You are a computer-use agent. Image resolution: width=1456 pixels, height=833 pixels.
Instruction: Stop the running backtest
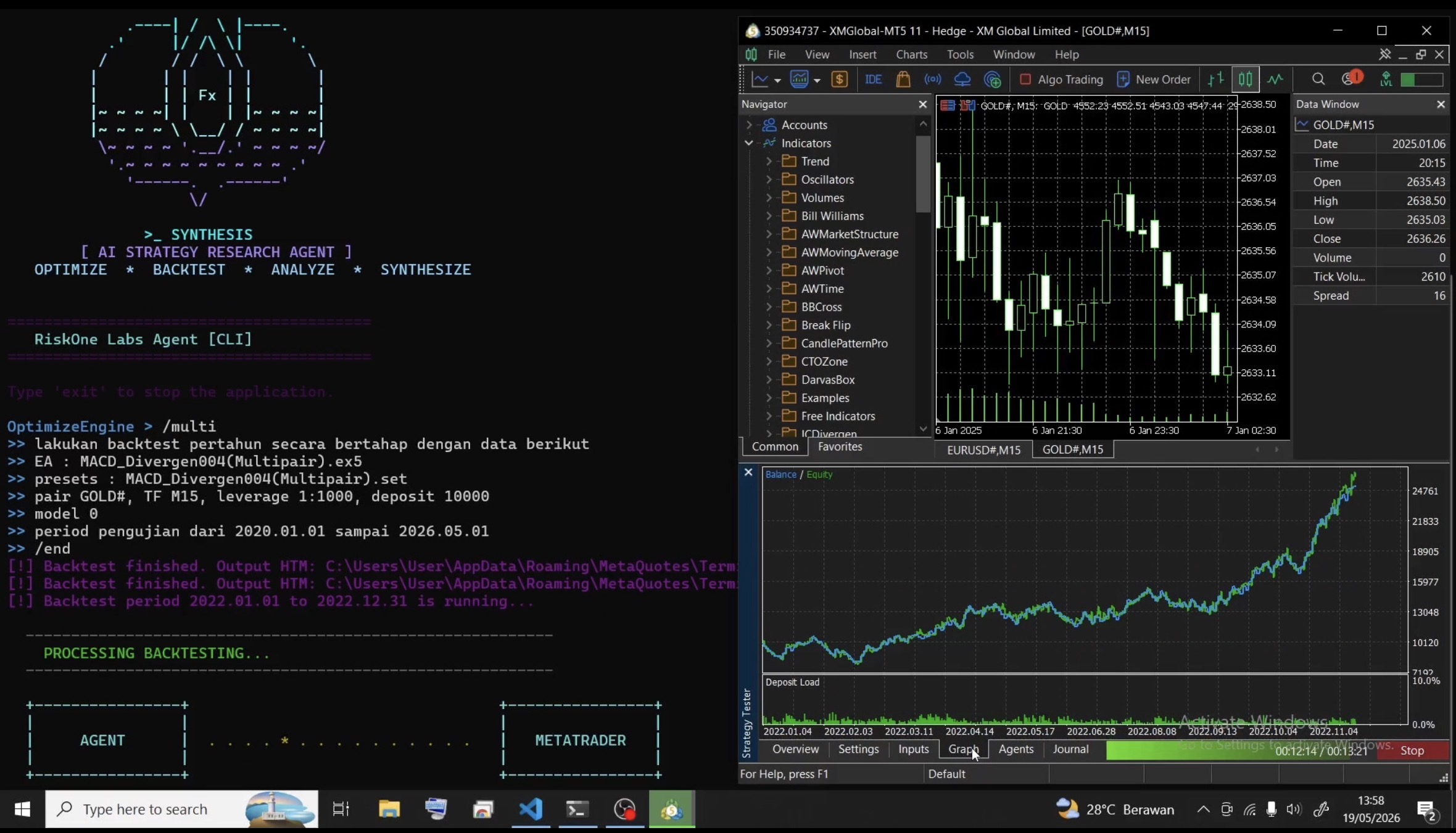pyautogui.click(x=1412, y=750)
